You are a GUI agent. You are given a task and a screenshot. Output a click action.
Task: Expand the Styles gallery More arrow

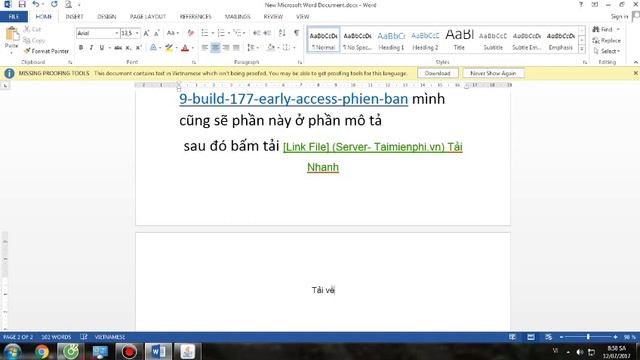(582, 49)
